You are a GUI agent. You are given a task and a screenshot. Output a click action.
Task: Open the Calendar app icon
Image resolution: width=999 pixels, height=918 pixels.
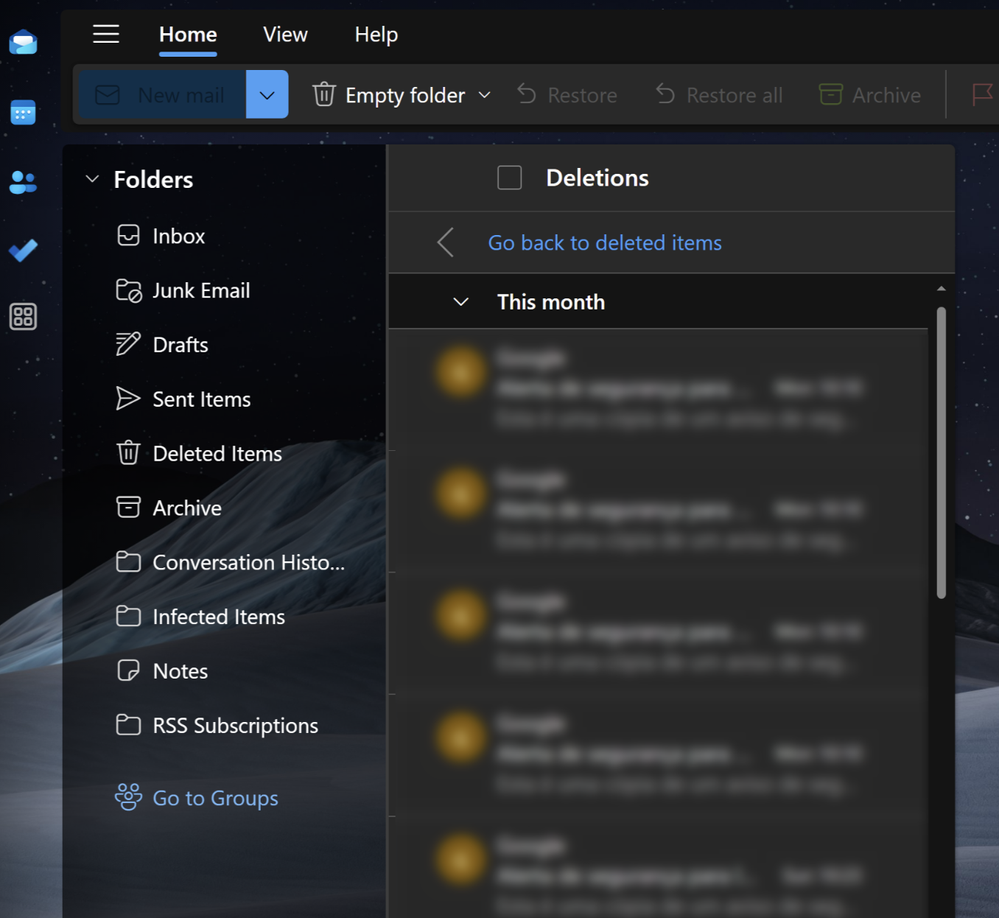[23, 113]
